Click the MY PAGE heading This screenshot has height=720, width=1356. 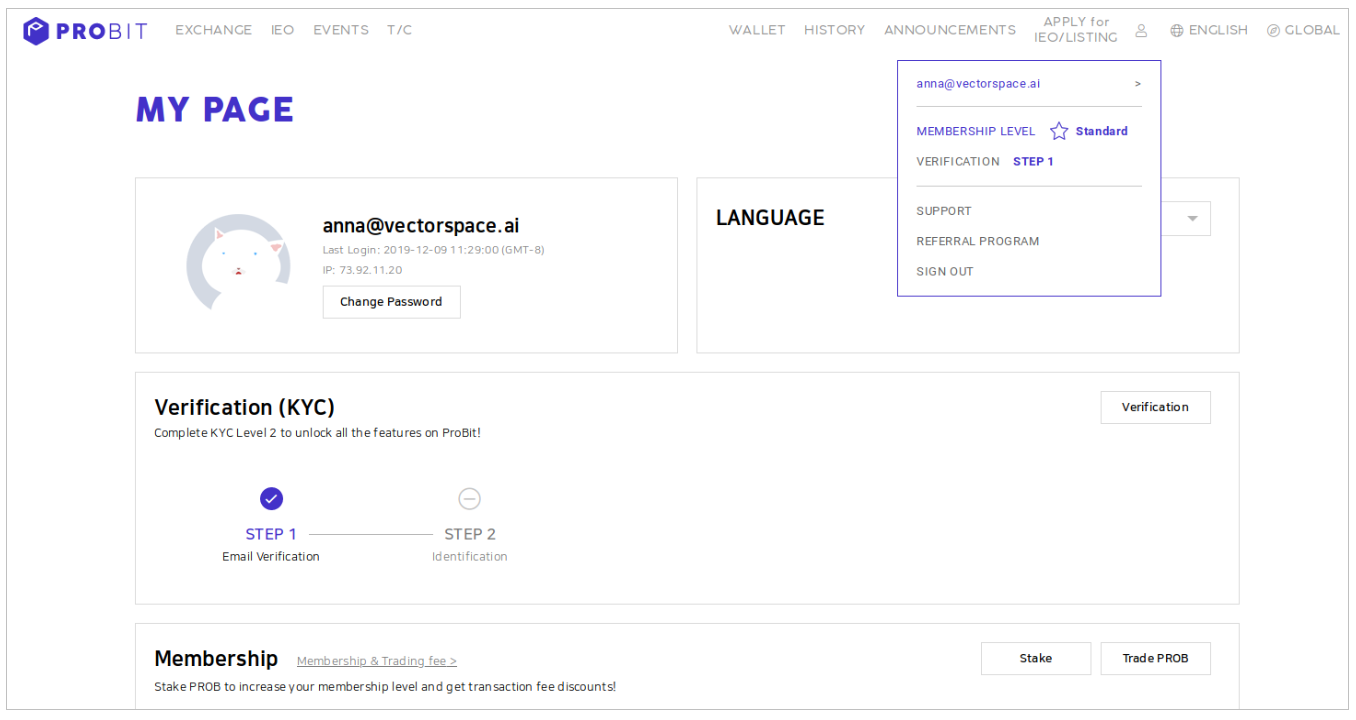(x=215, y=109)
